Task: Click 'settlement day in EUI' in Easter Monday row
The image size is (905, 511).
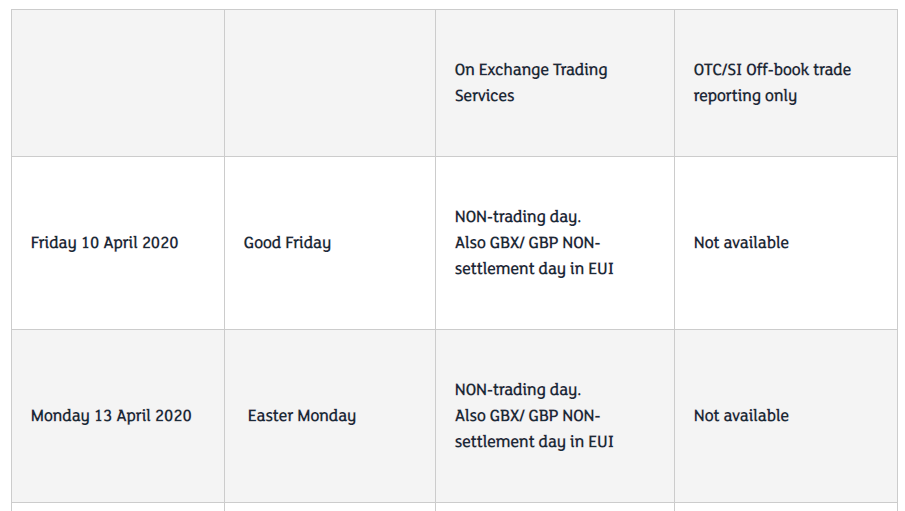Action: (534, 442)
